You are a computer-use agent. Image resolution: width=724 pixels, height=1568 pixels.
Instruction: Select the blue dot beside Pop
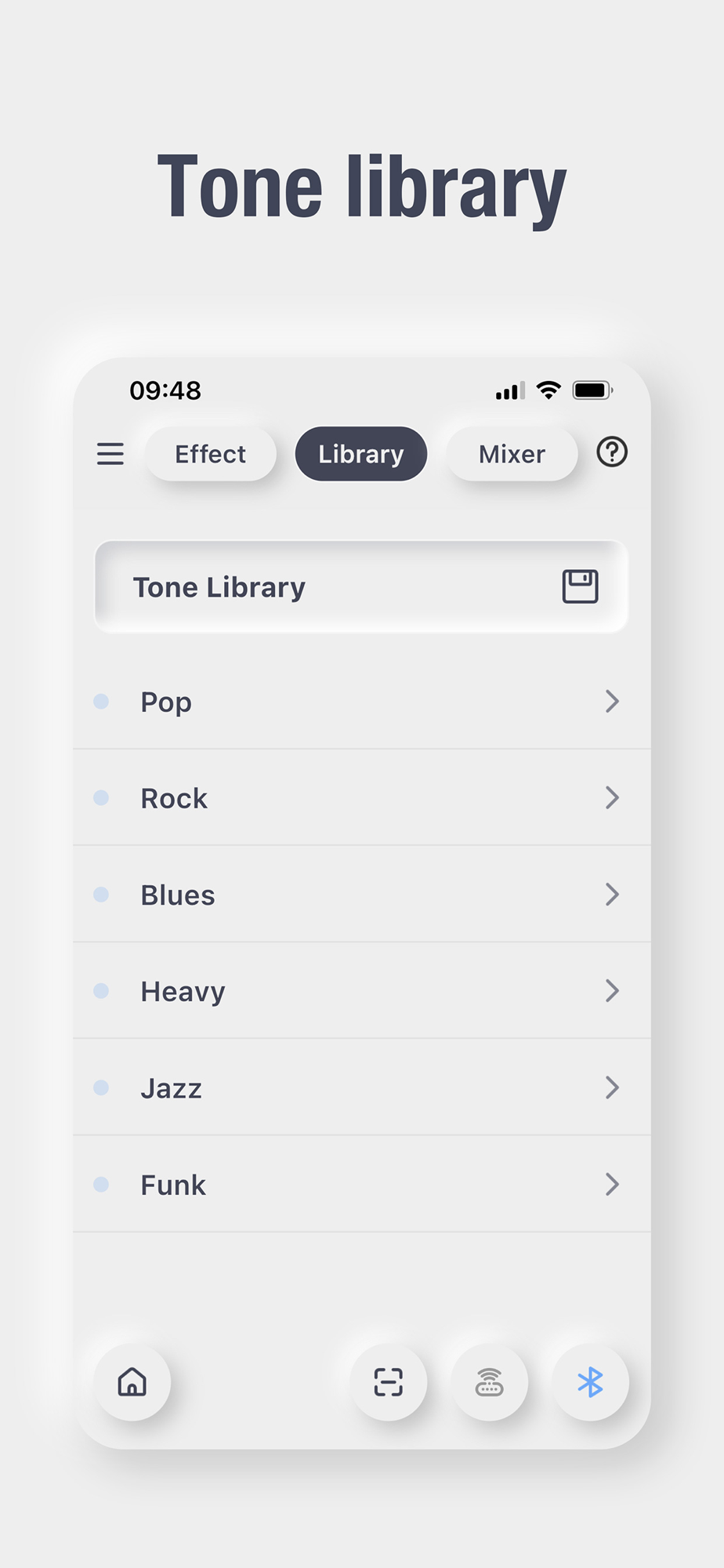[x=101, y=701]
